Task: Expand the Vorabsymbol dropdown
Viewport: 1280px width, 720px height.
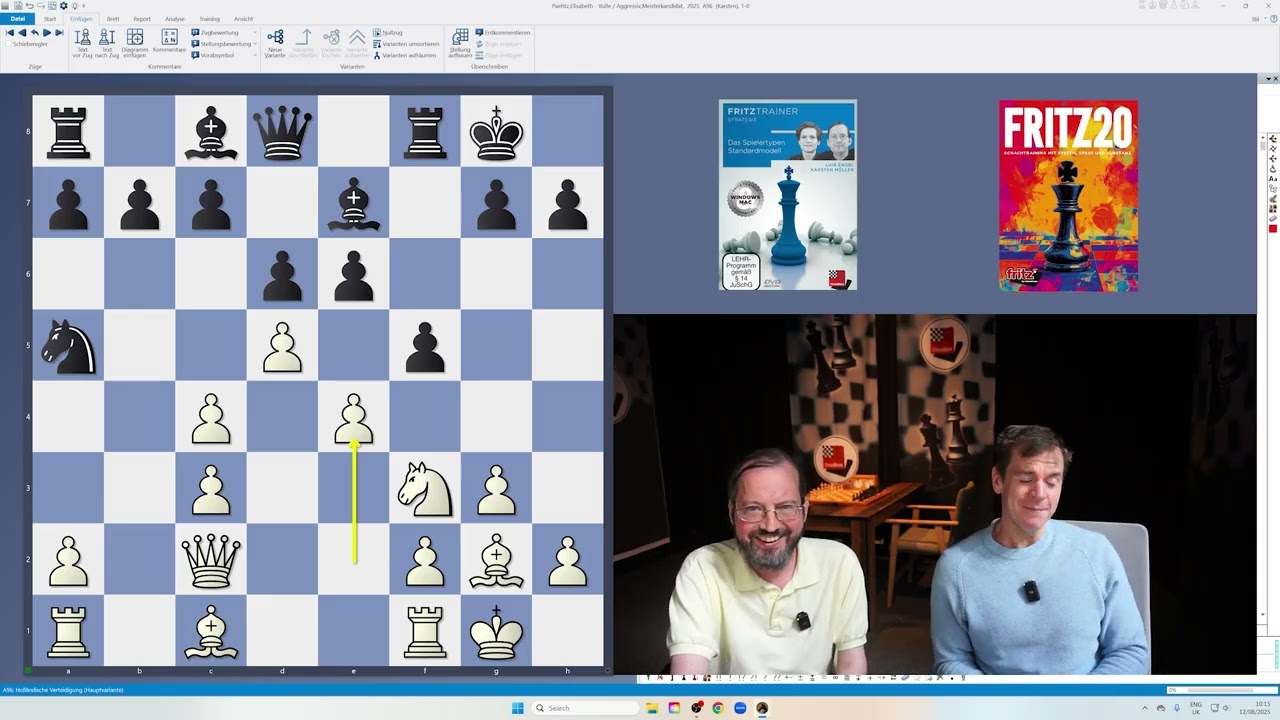Action: coord(255,55)
